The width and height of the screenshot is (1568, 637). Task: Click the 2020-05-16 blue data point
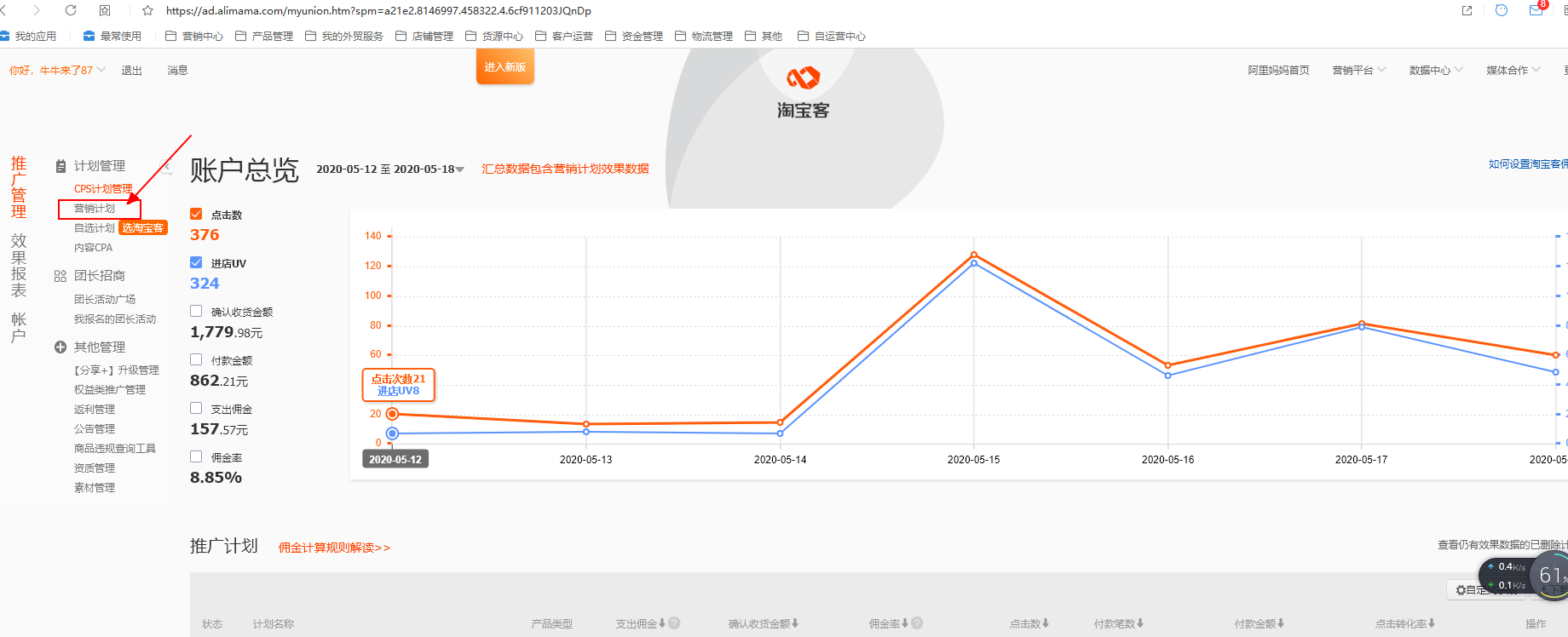[x=1167, y=376]
